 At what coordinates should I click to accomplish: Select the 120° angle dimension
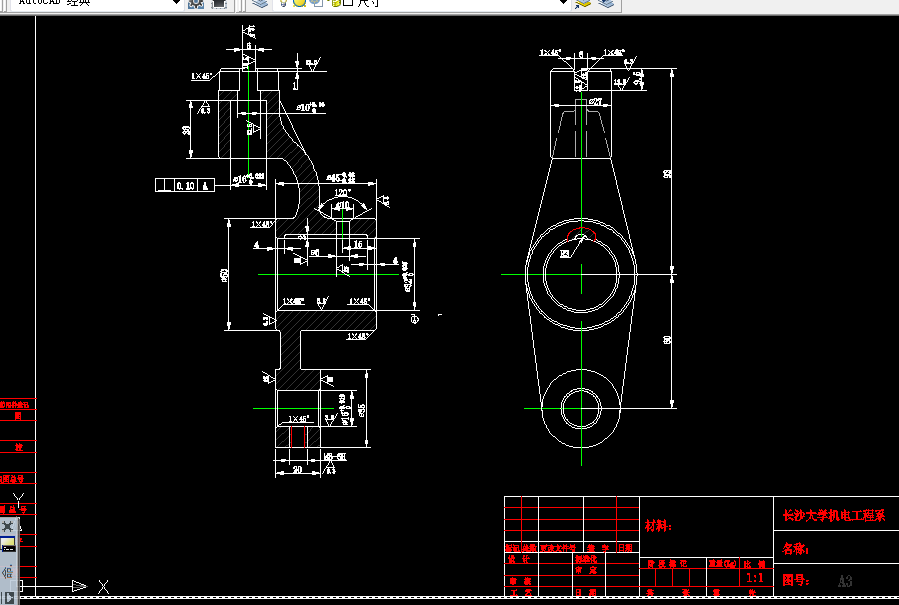point(342,193)
